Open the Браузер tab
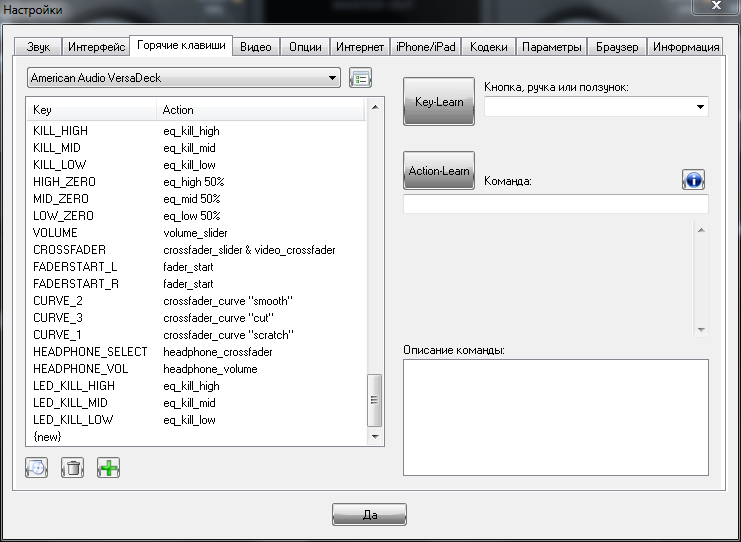This screenshot has height=542, width=741. tap(617, 47)
